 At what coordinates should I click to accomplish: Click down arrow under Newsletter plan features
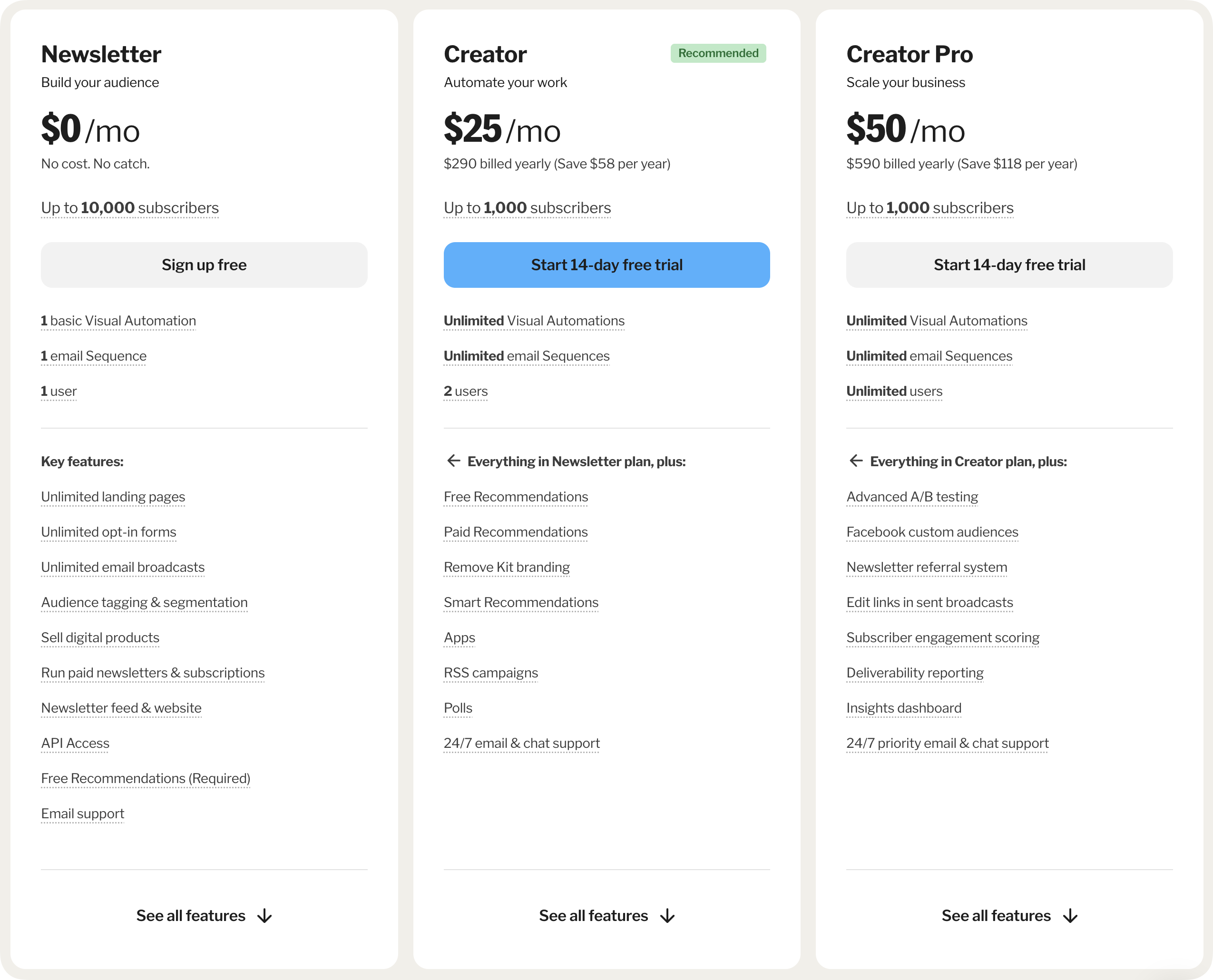click(x=264, y=916)
